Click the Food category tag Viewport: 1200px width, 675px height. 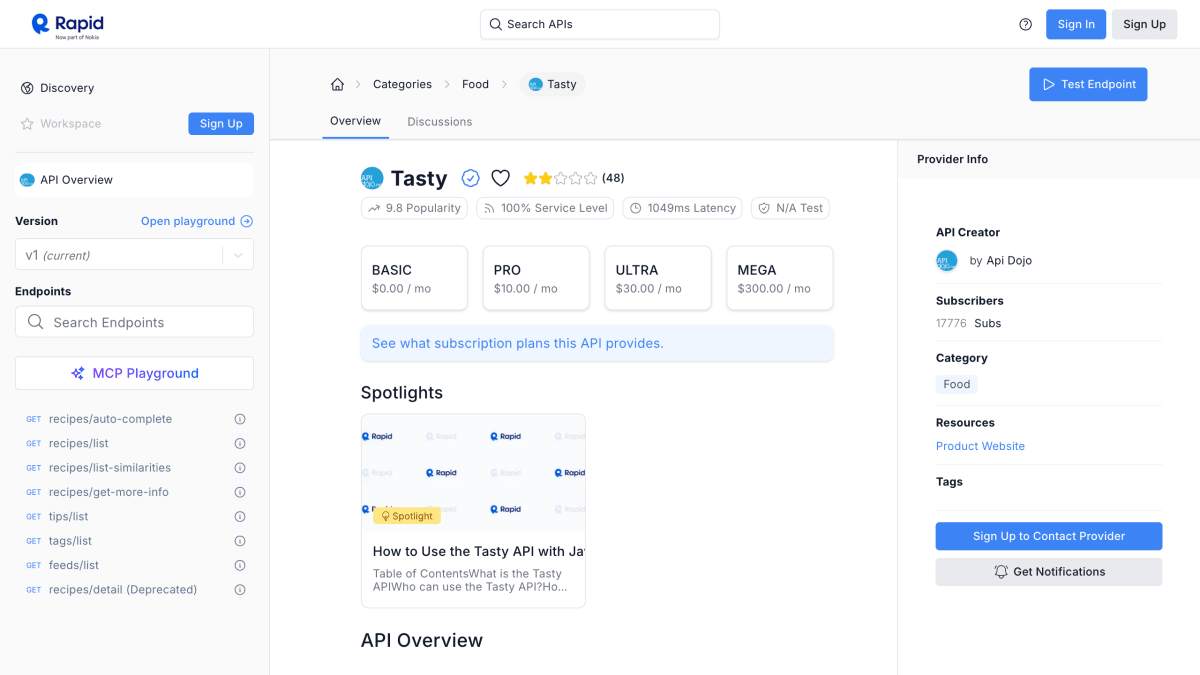pyautogui.click(x=957, y=384)
